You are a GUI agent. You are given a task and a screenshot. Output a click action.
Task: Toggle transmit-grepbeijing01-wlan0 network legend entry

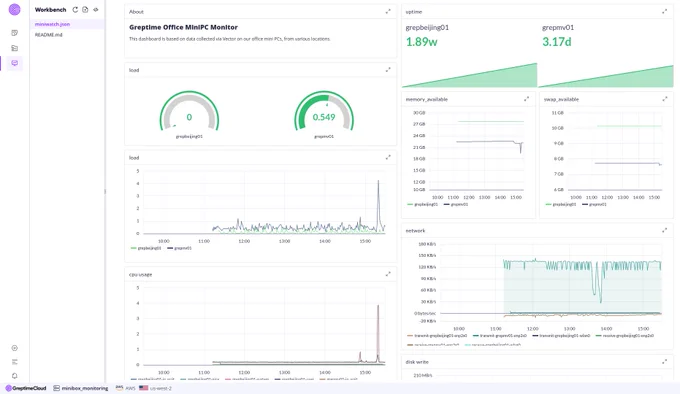[x=561, y=335]
